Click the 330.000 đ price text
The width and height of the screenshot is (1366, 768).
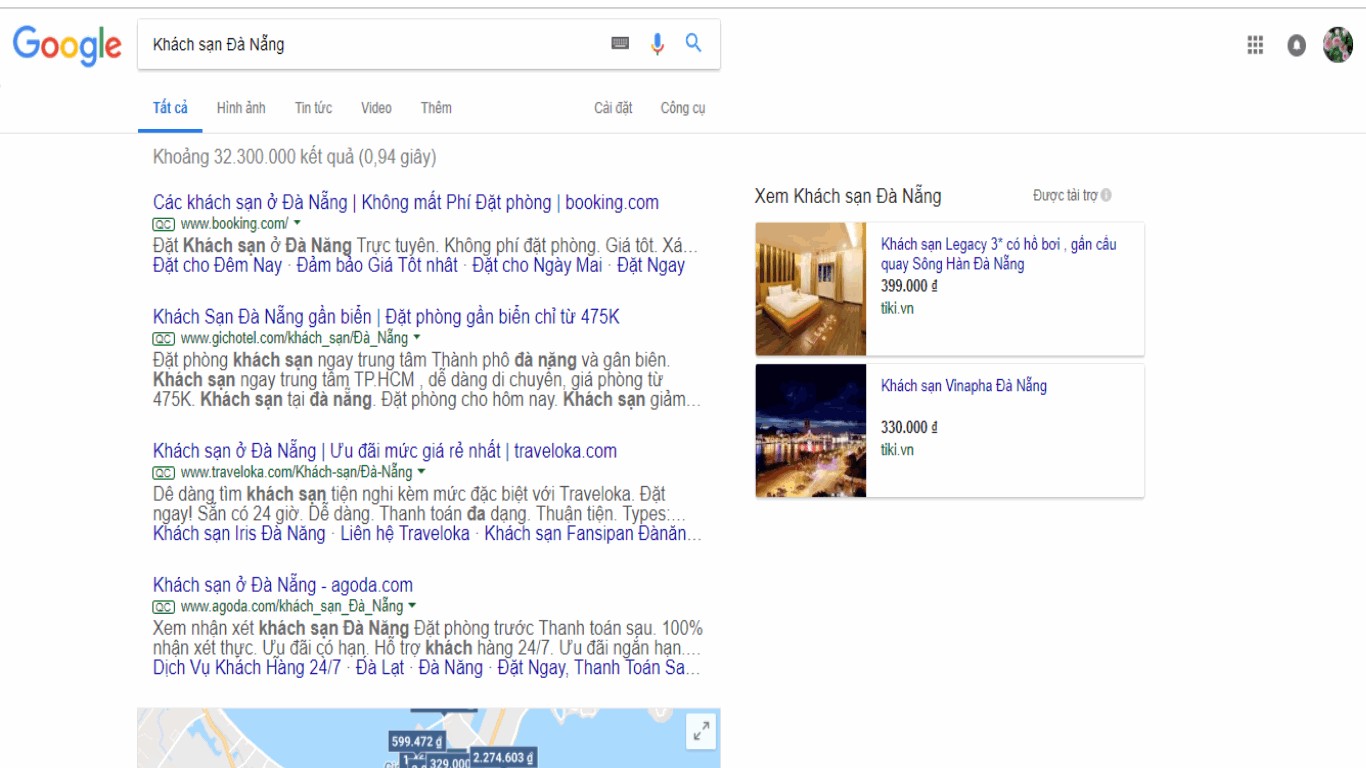[909, 427]
